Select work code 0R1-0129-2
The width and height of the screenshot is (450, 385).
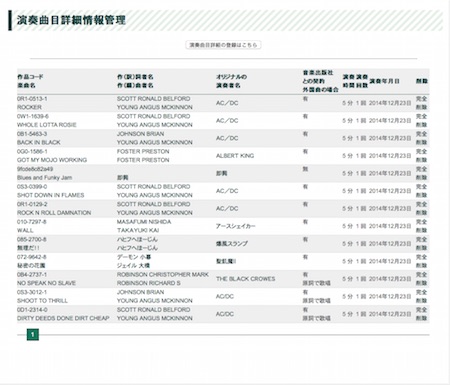pyautogui.click(x=32, y=204)
